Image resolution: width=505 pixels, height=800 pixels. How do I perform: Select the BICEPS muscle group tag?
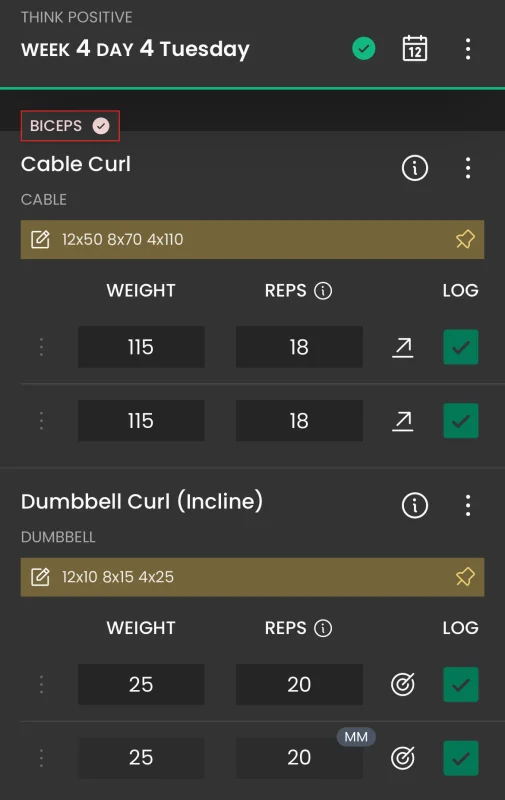pos(70,126)
